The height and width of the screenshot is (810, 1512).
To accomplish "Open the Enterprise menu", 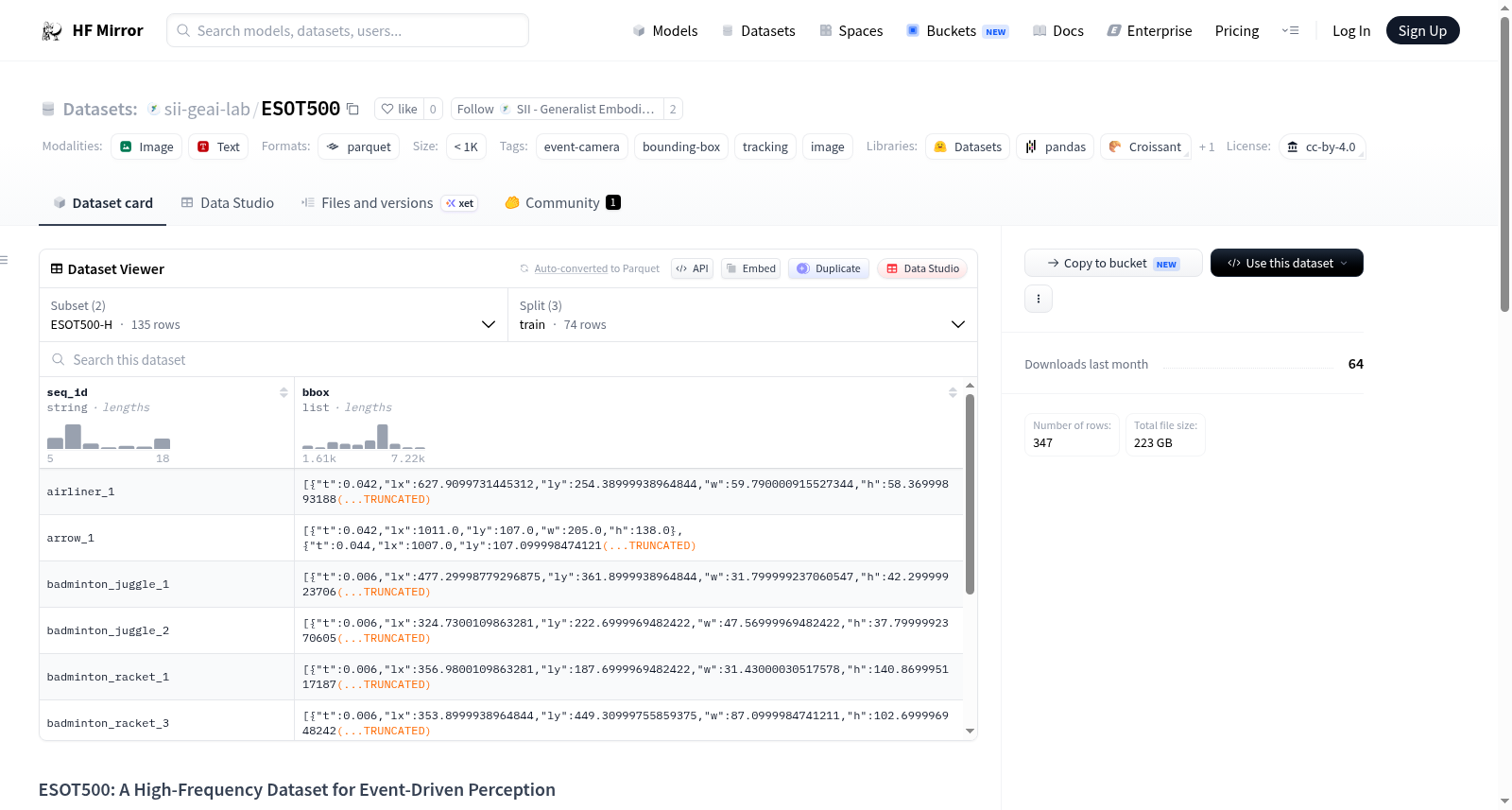I will coord(1150,31).
